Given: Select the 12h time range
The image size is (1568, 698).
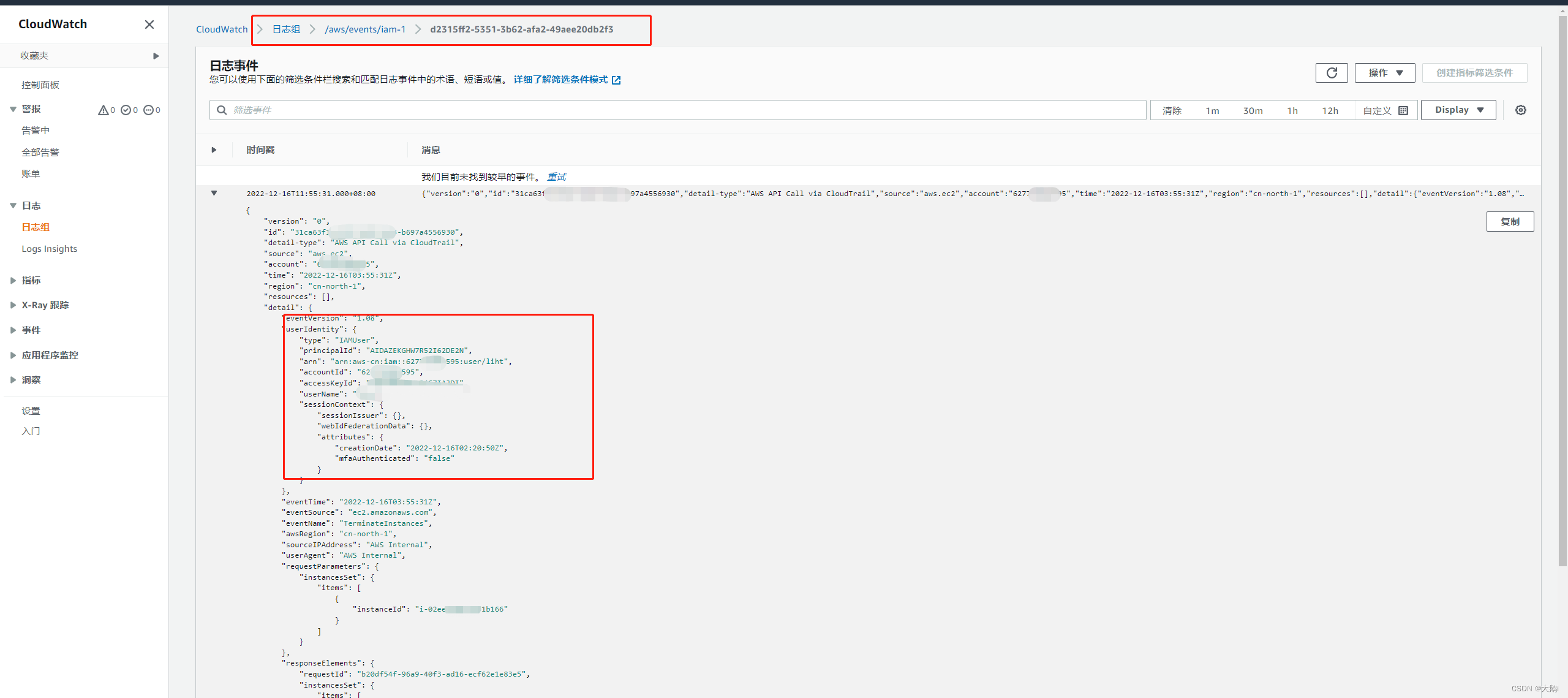Looking at the screenshot, I should (x=1330, y=111).
